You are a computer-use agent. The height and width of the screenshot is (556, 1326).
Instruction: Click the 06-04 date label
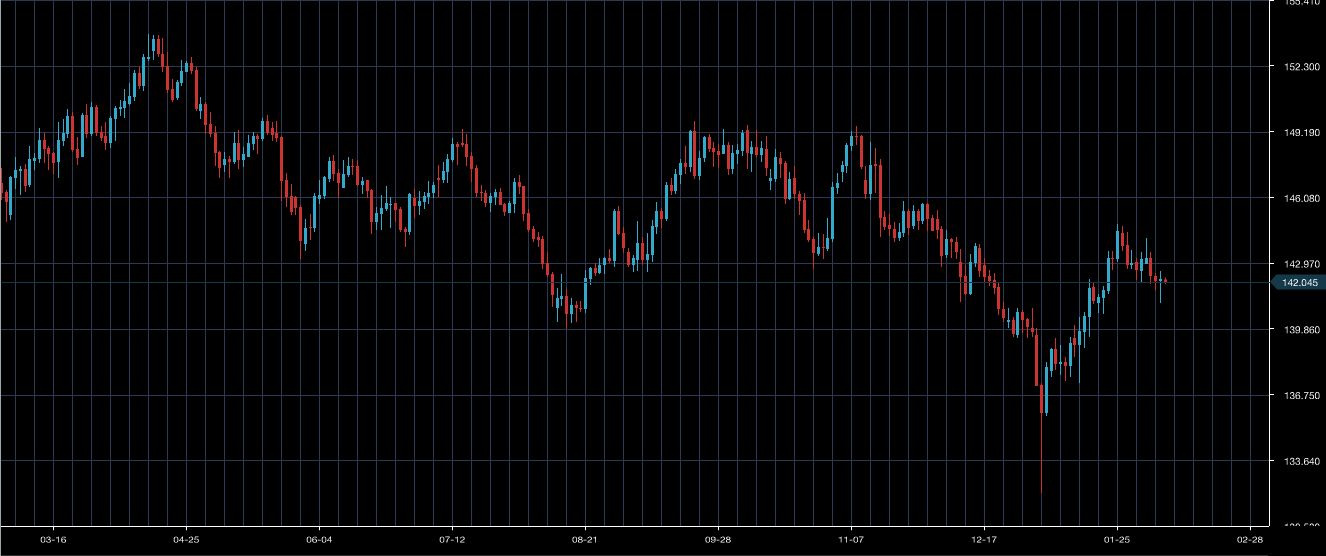(319, 539)
